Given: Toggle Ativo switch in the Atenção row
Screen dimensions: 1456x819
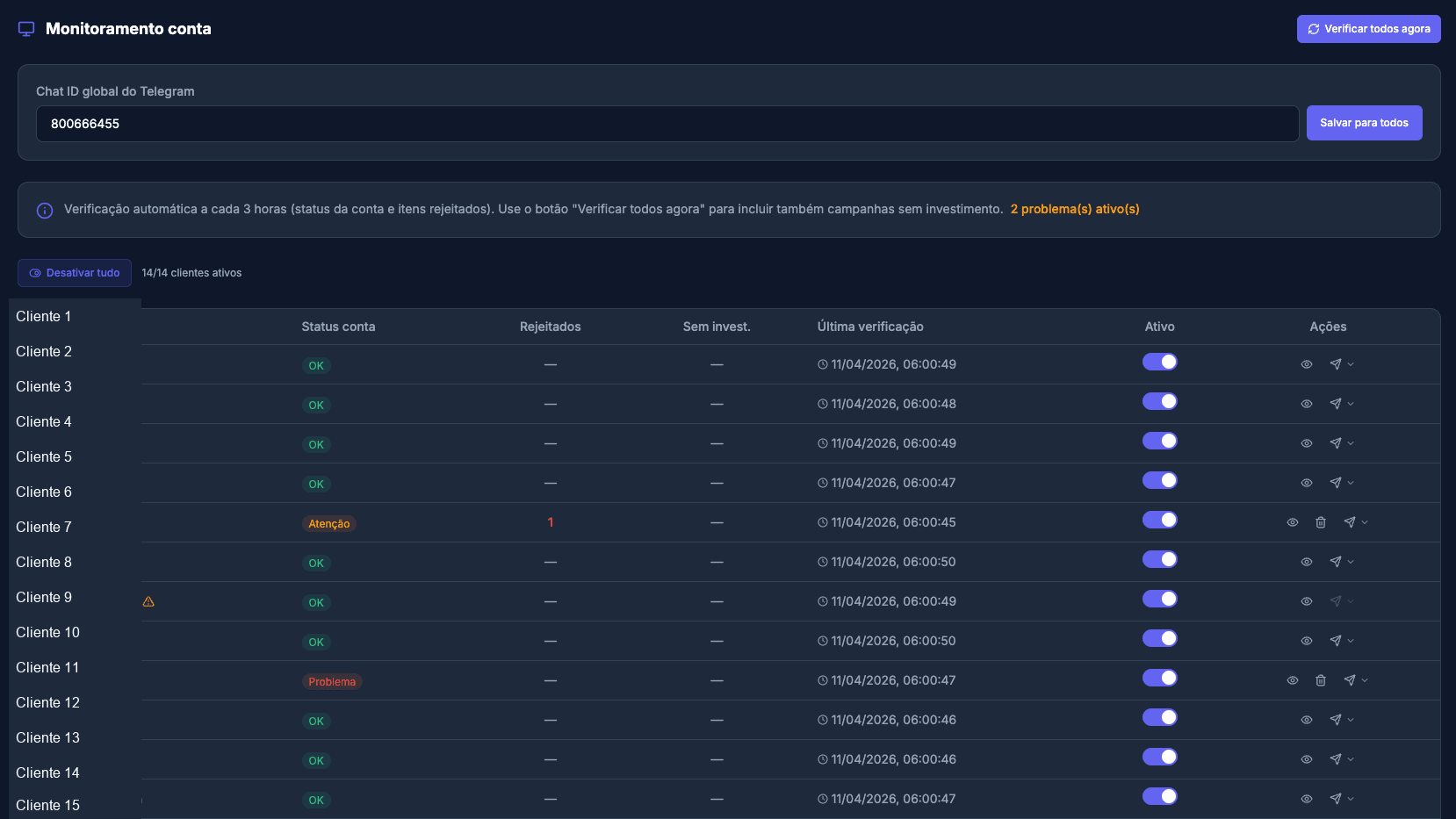Looking at the screenshot, I should click(1160, 520).
